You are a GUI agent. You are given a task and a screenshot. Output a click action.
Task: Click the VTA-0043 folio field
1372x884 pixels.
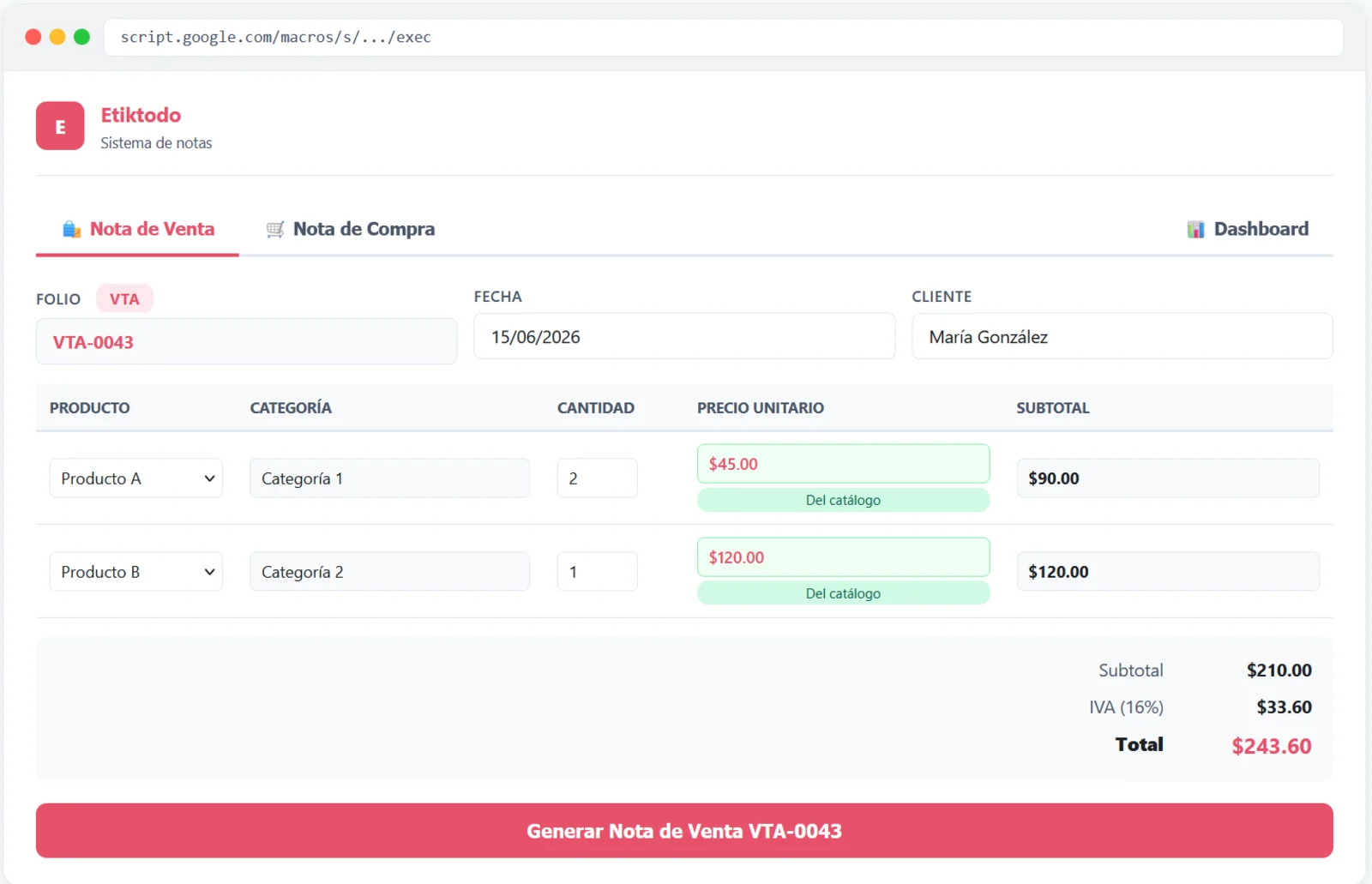point(246,342)
